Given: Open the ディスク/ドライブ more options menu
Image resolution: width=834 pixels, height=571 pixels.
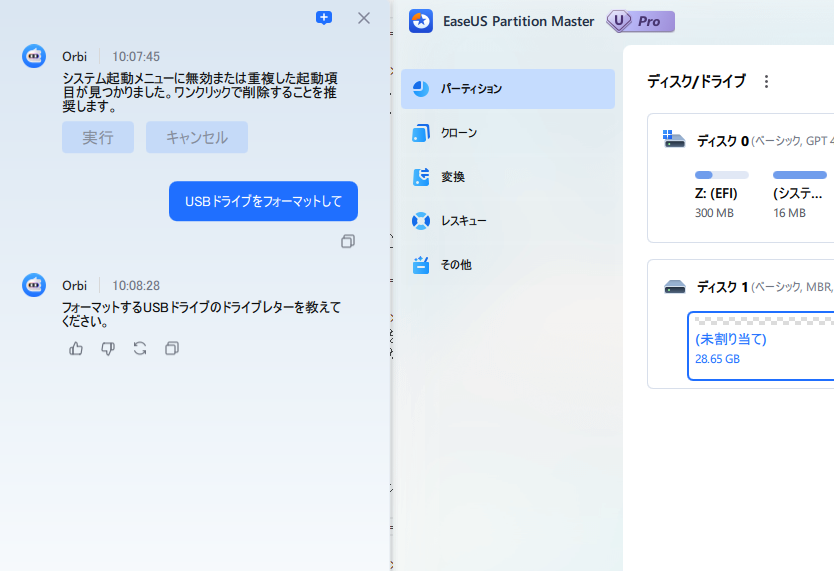Looking at the screenshot, I should pyautogui.click(x=766, y=81).
